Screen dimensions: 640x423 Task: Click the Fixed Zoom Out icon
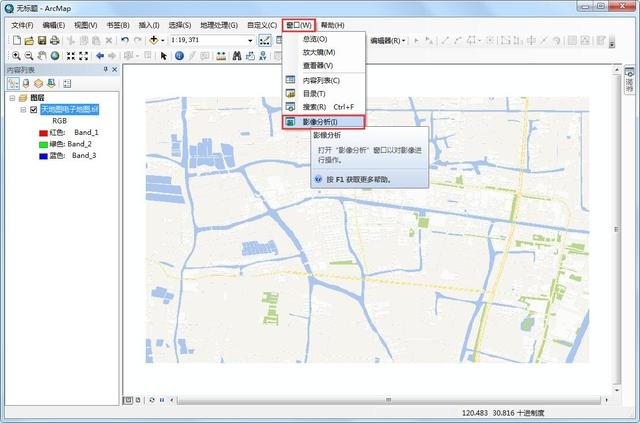click(84, 56)
